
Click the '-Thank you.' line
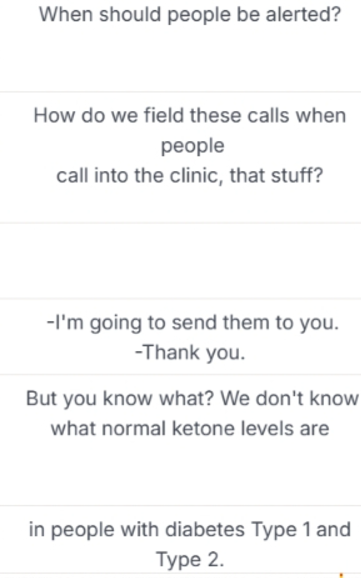(x=190, y=352)
